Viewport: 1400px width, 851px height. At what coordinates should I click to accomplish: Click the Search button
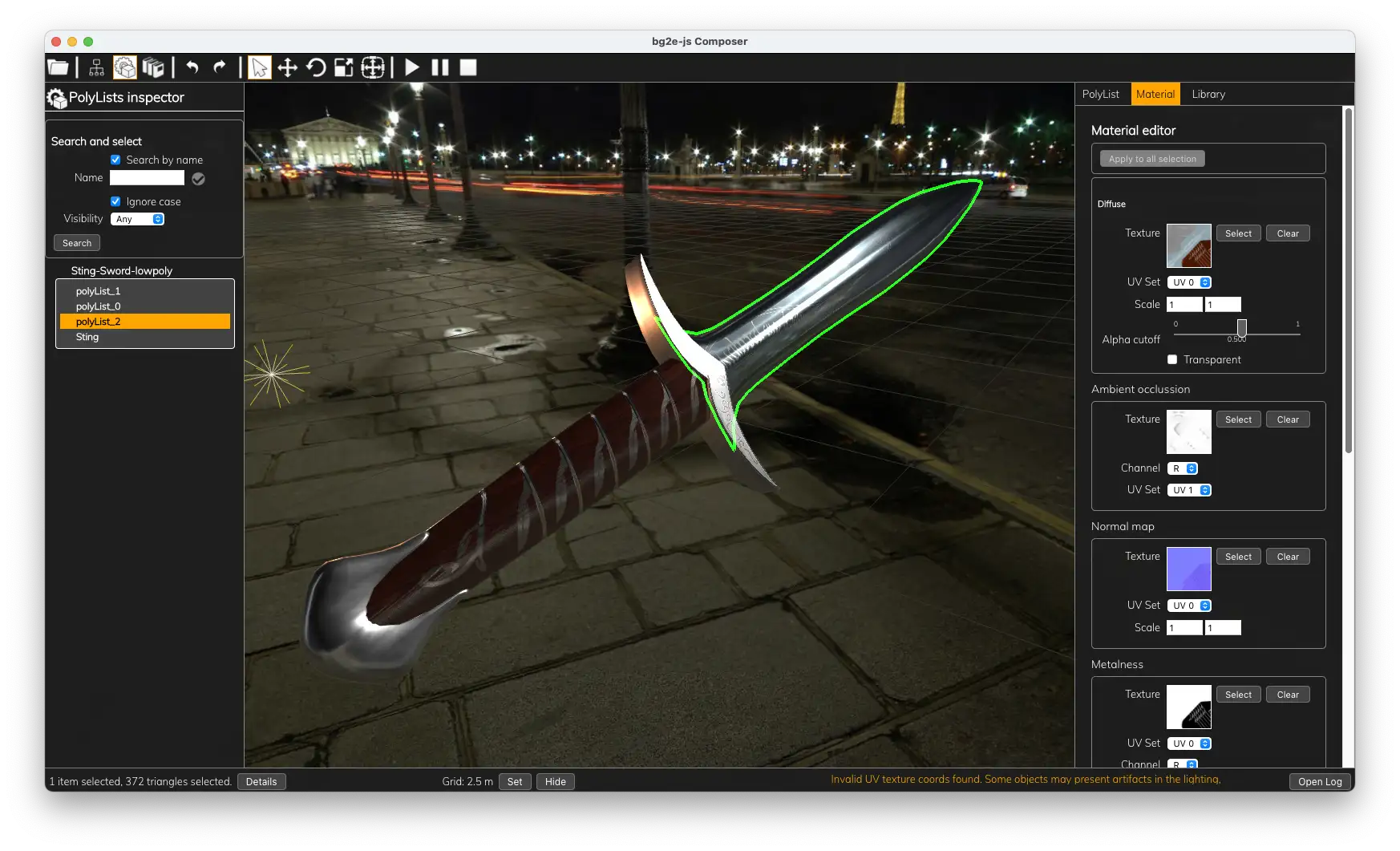[77, 243]
